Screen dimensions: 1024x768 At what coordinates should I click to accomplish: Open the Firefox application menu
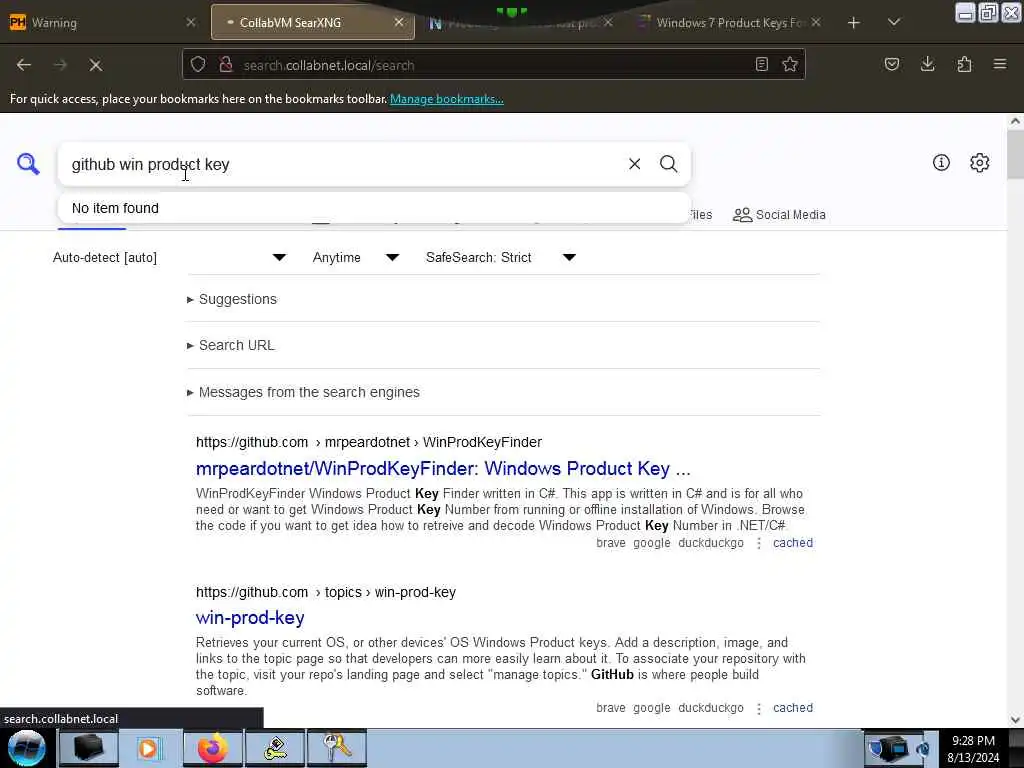coord(1000,64)
